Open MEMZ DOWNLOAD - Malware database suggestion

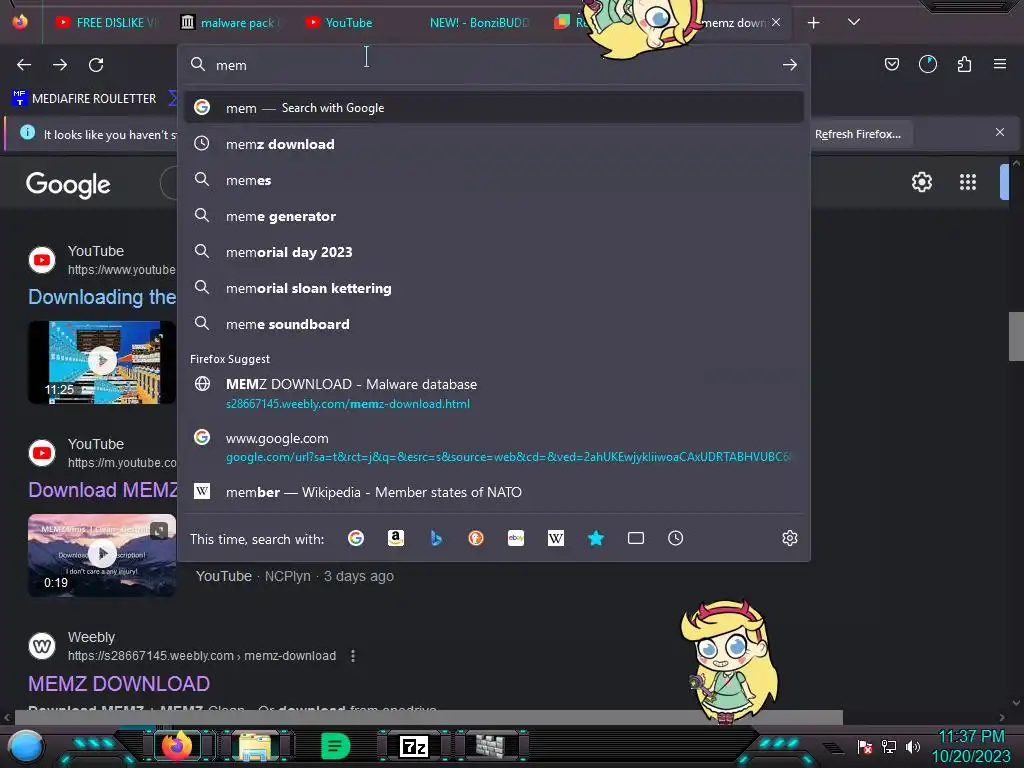click(494, 393)
